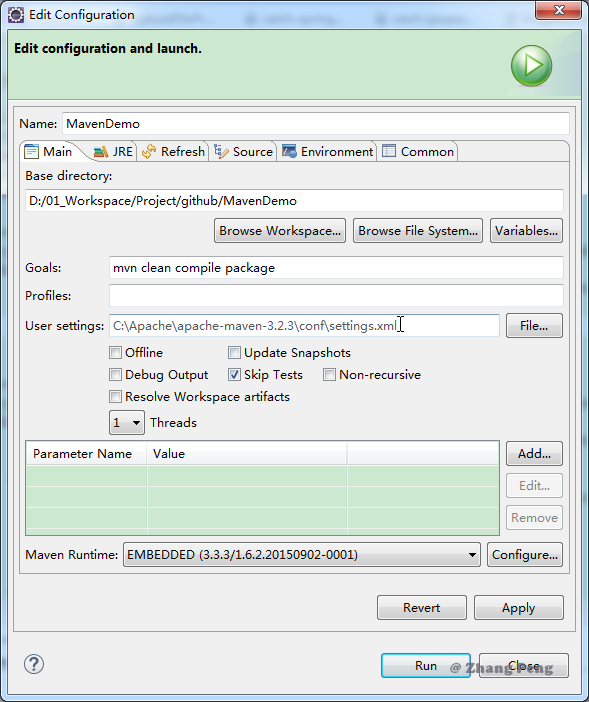The height and width of the screenshot is (702, 589).
Task: Expand the Maven Runtime dropdown
Action: 302,555
